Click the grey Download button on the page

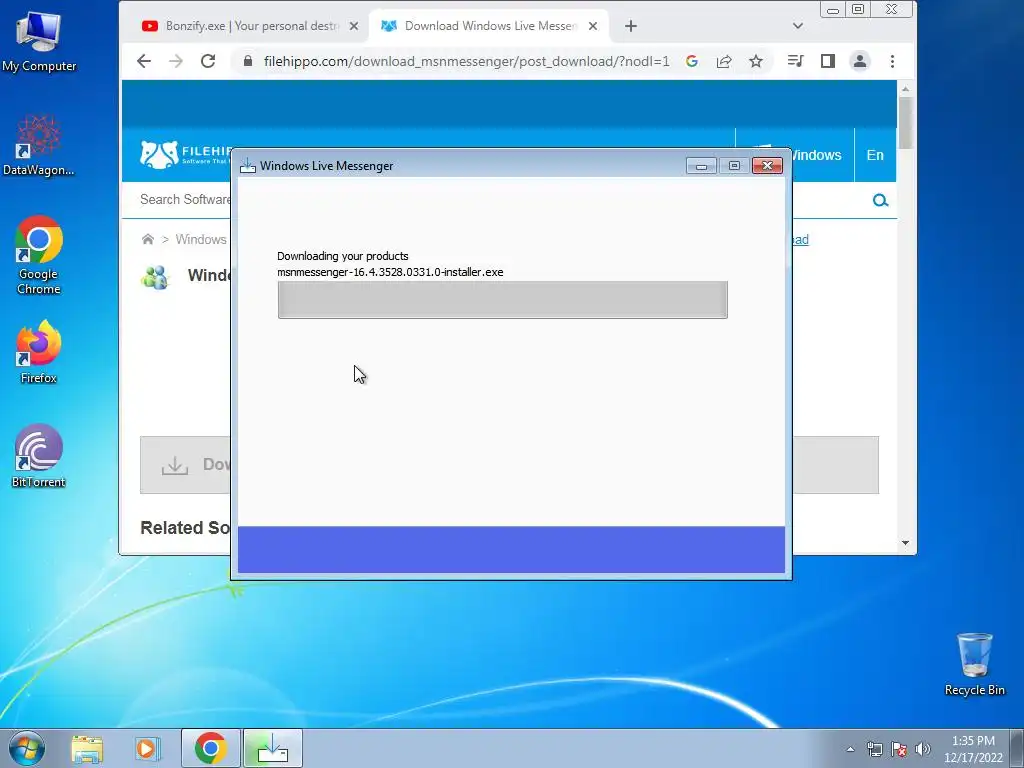[185, 465]
